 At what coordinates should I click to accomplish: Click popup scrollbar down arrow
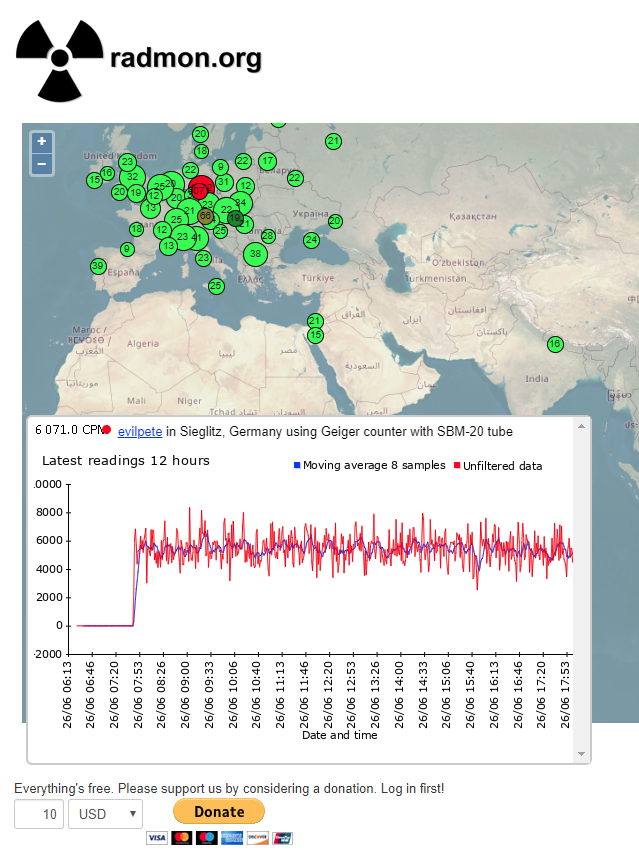click(x=581, y=754)
